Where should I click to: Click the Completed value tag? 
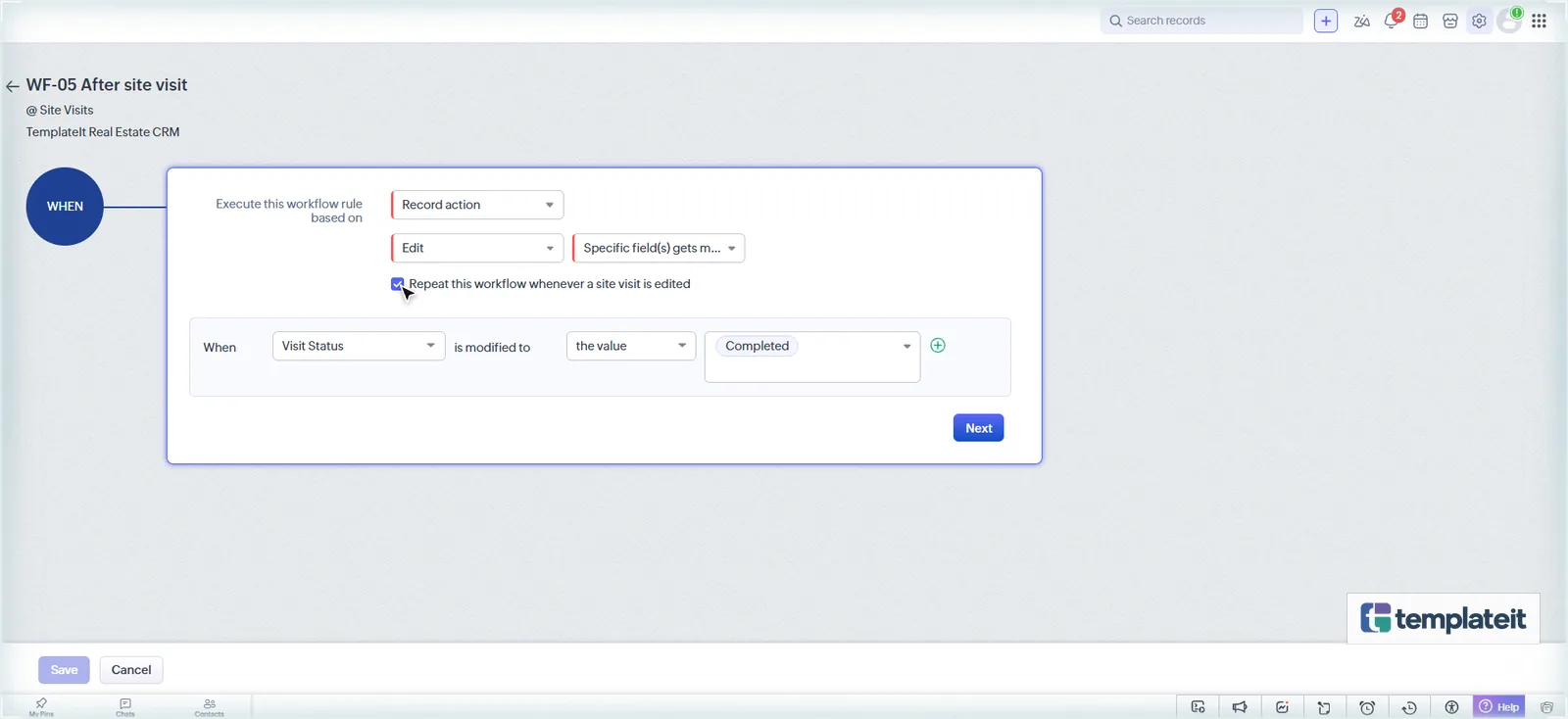(757, 346)
